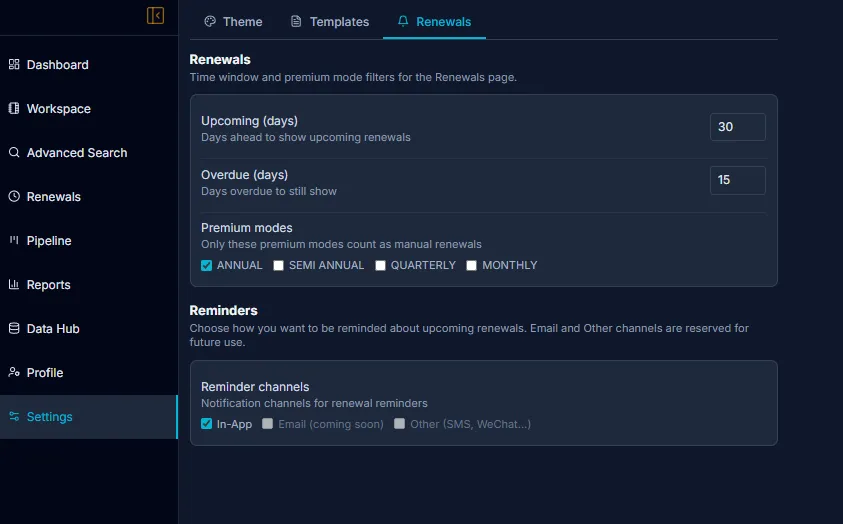Collapse the sidebar with the panel icon
This screenshot has width=843, height=524.
[x=155, y=16]
